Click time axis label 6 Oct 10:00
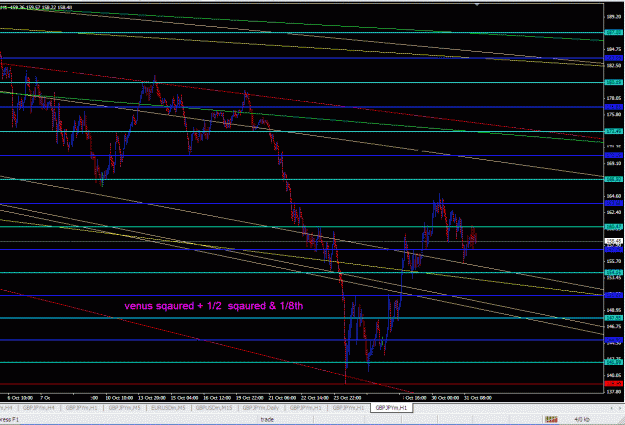This screenshot has width=625, height=425. coord(20,398)
